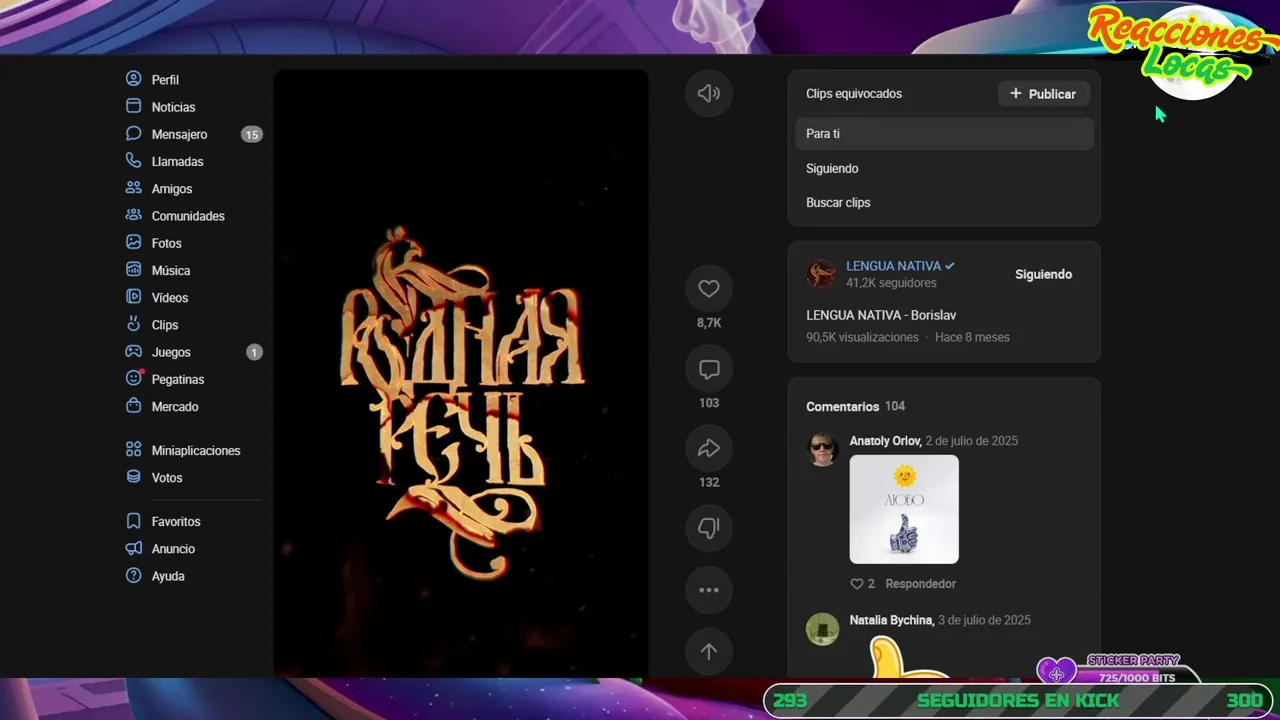
Task: Open the ЛЮБО sticker image in comment
Action: pos(904,509)
